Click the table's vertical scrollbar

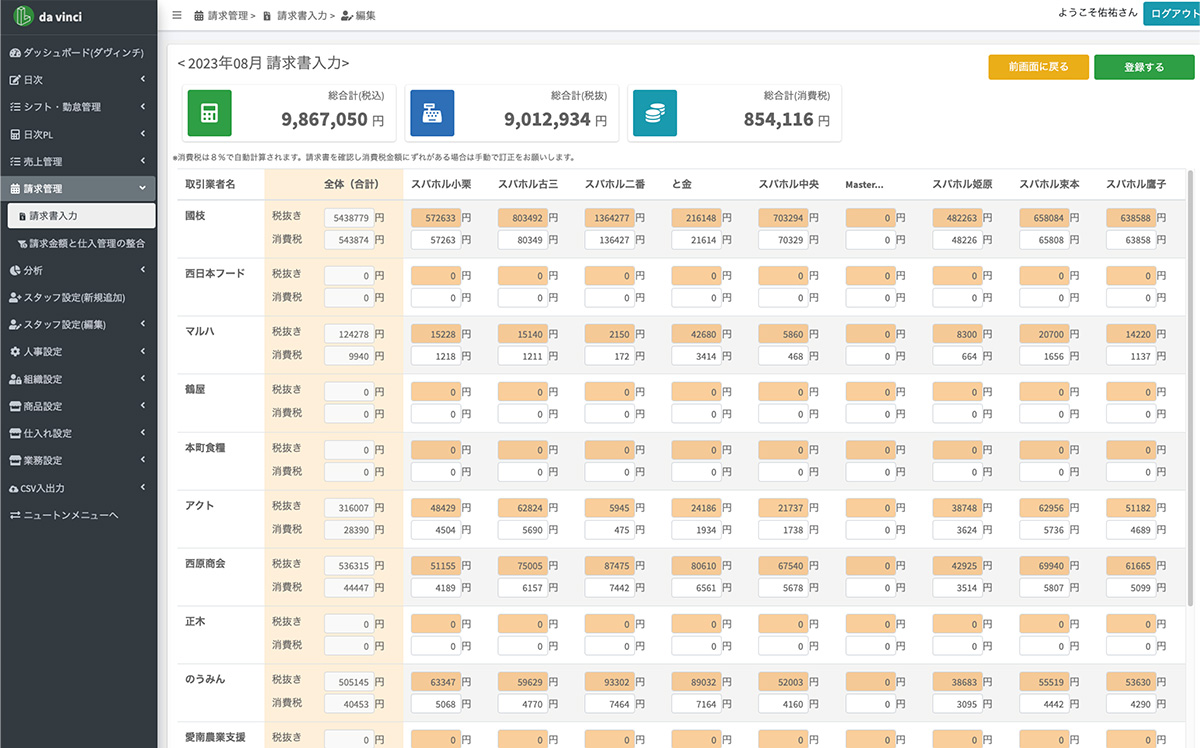[x=1190, y=388]
